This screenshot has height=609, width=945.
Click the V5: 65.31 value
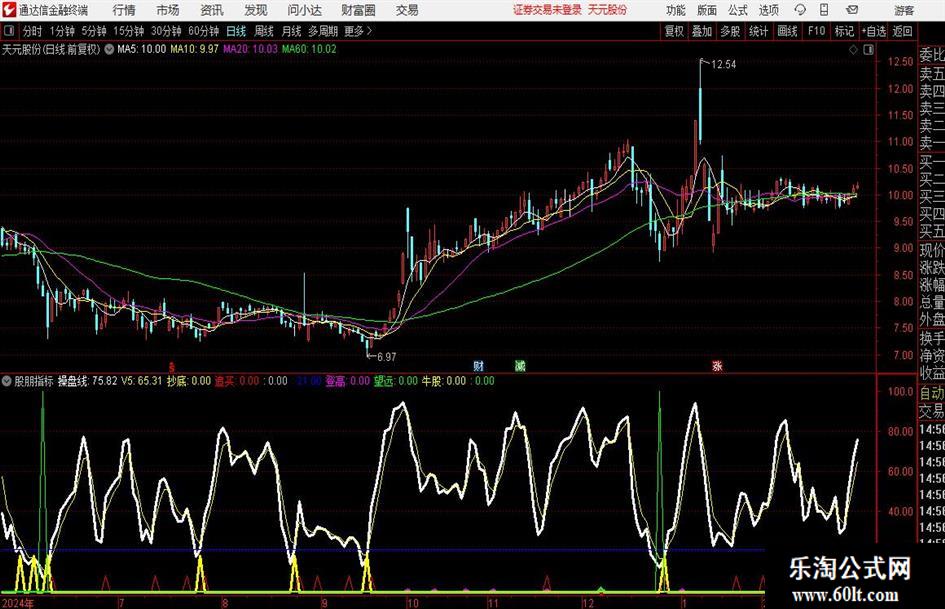click(142, 381)
